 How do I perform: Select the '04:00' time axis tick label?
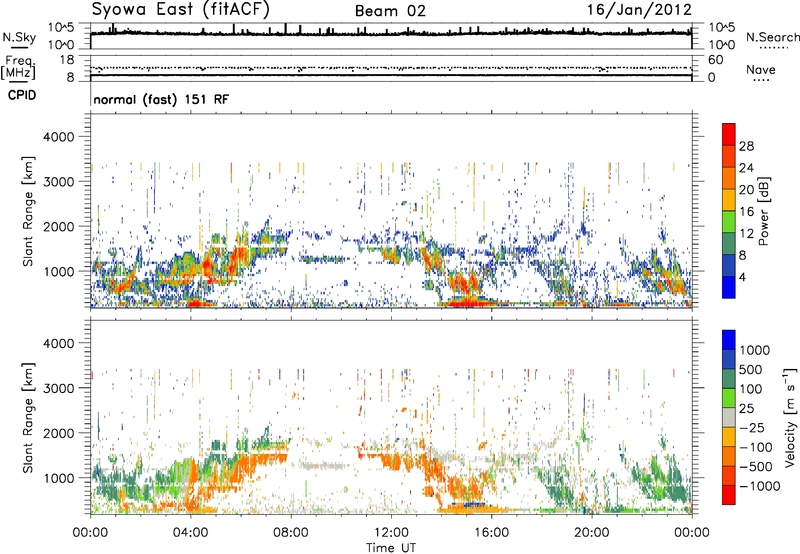(x=190, y=533)
